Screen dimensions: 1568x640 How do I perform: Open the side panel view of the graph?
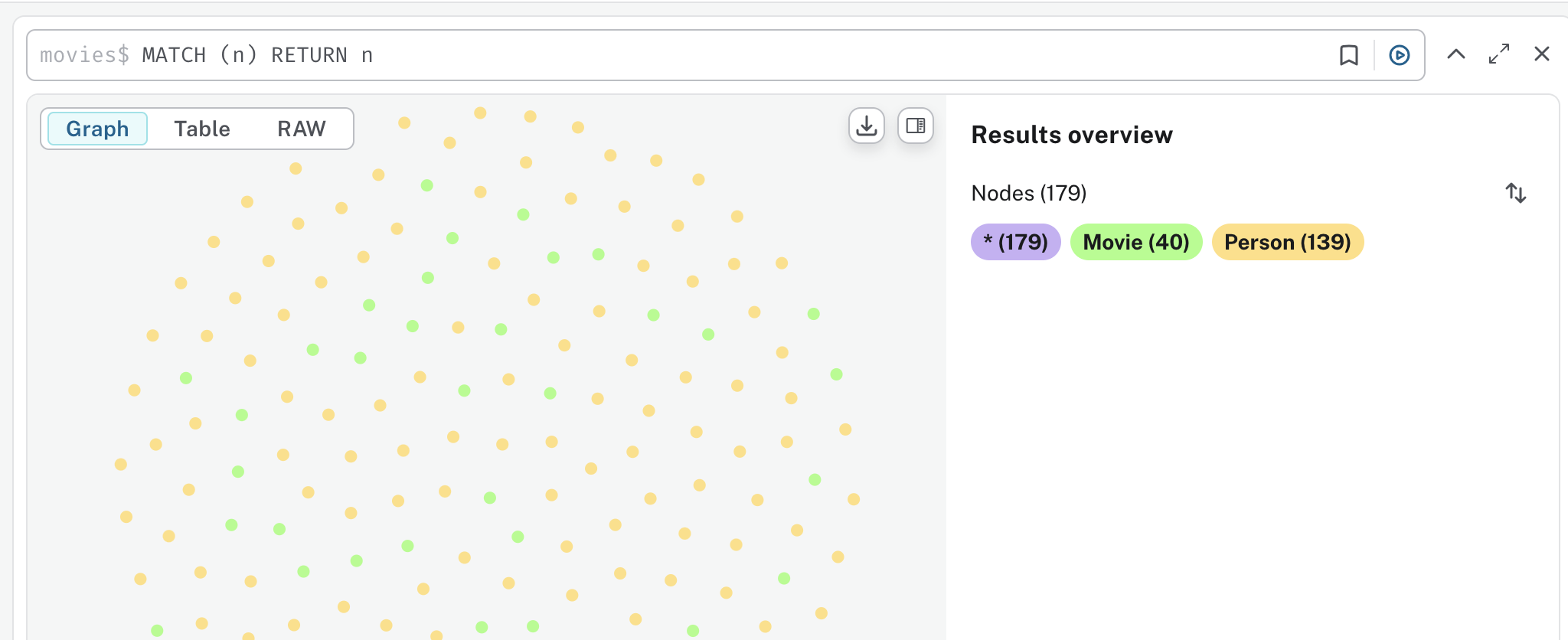pyautogui.click(x=915, y=126)
